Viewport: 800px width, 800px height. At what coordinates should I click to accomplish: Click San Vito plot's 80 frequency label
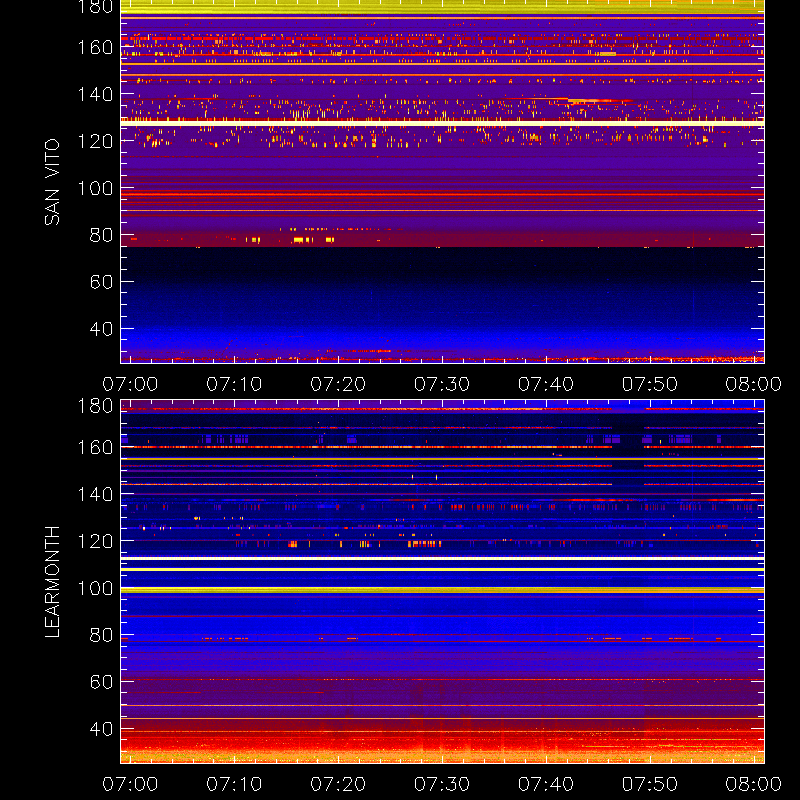(x=101, y=235)
